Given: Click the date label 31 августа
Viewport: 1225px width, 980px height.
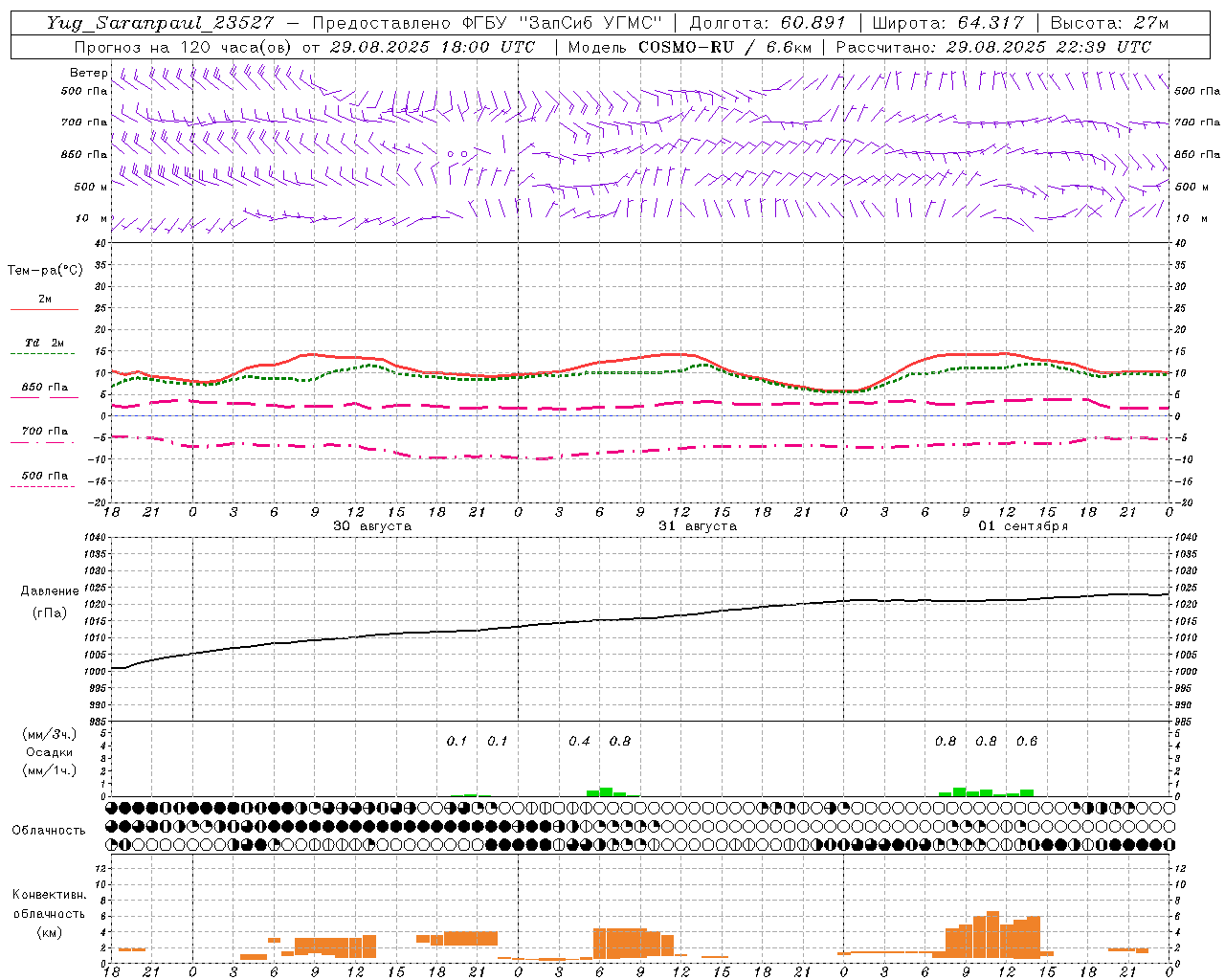Looking at the screenshot, I should (698, 526).
